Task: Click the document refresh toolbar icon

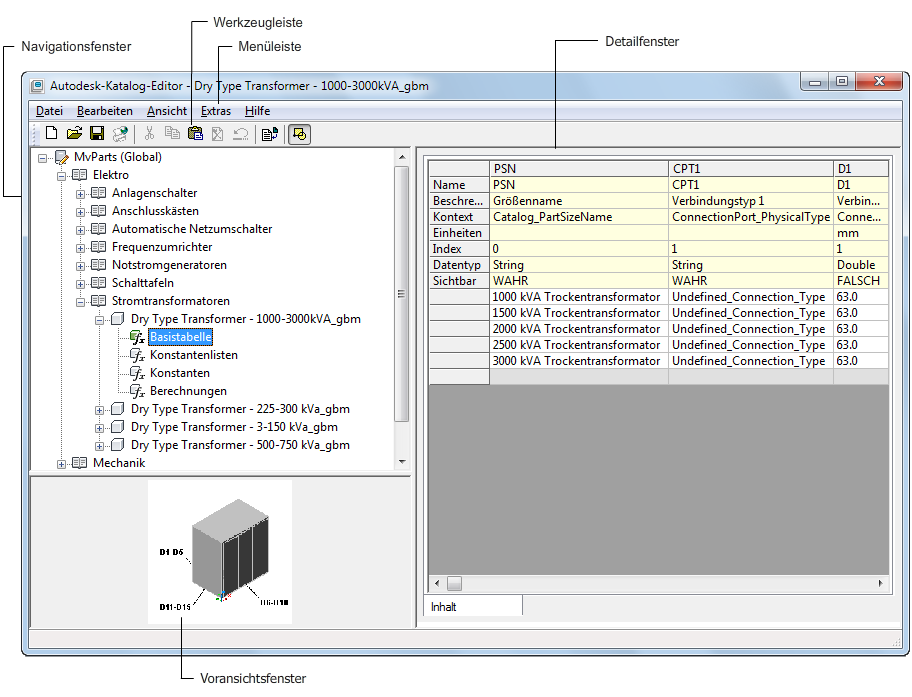Action: pos(270,134)
